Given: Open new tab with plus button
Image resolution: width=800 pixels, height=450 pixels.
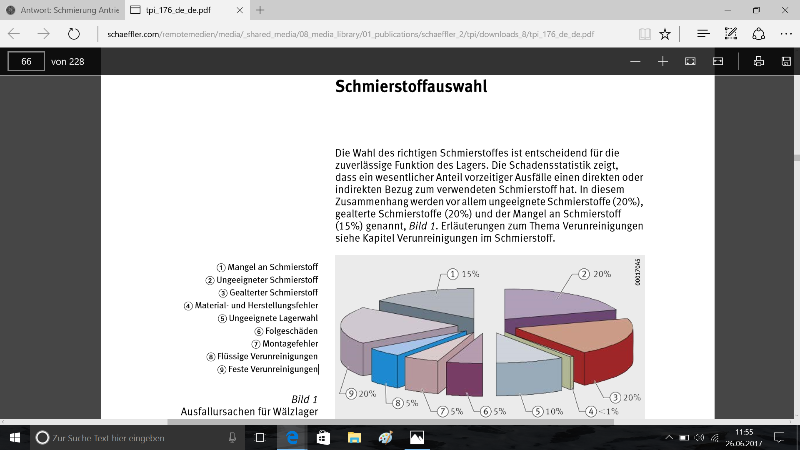Looking at the screenshot, I should 260,10.
